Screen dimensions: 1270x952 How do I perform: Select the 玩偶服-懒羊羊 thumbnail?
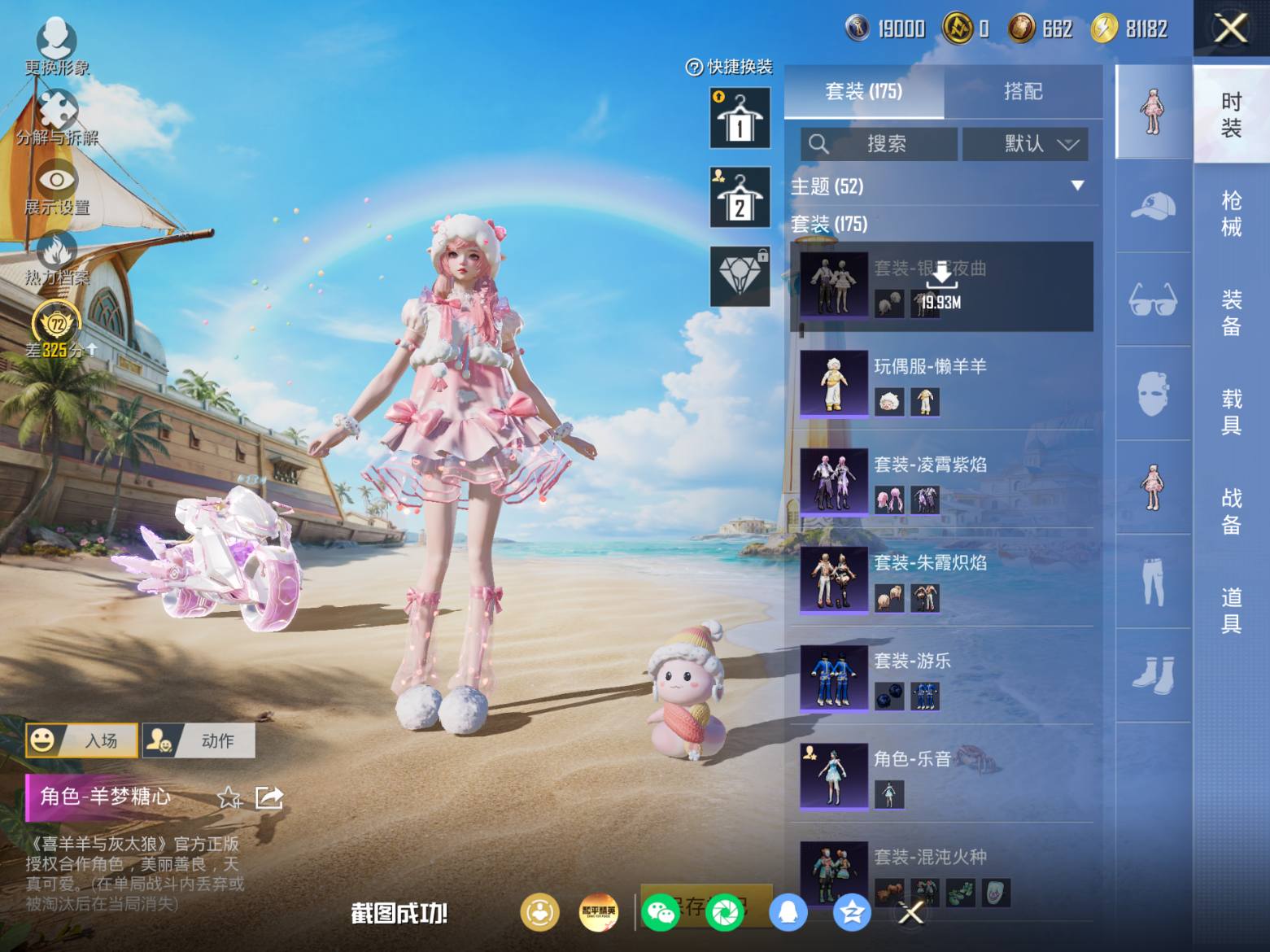[x=833, y=383]
